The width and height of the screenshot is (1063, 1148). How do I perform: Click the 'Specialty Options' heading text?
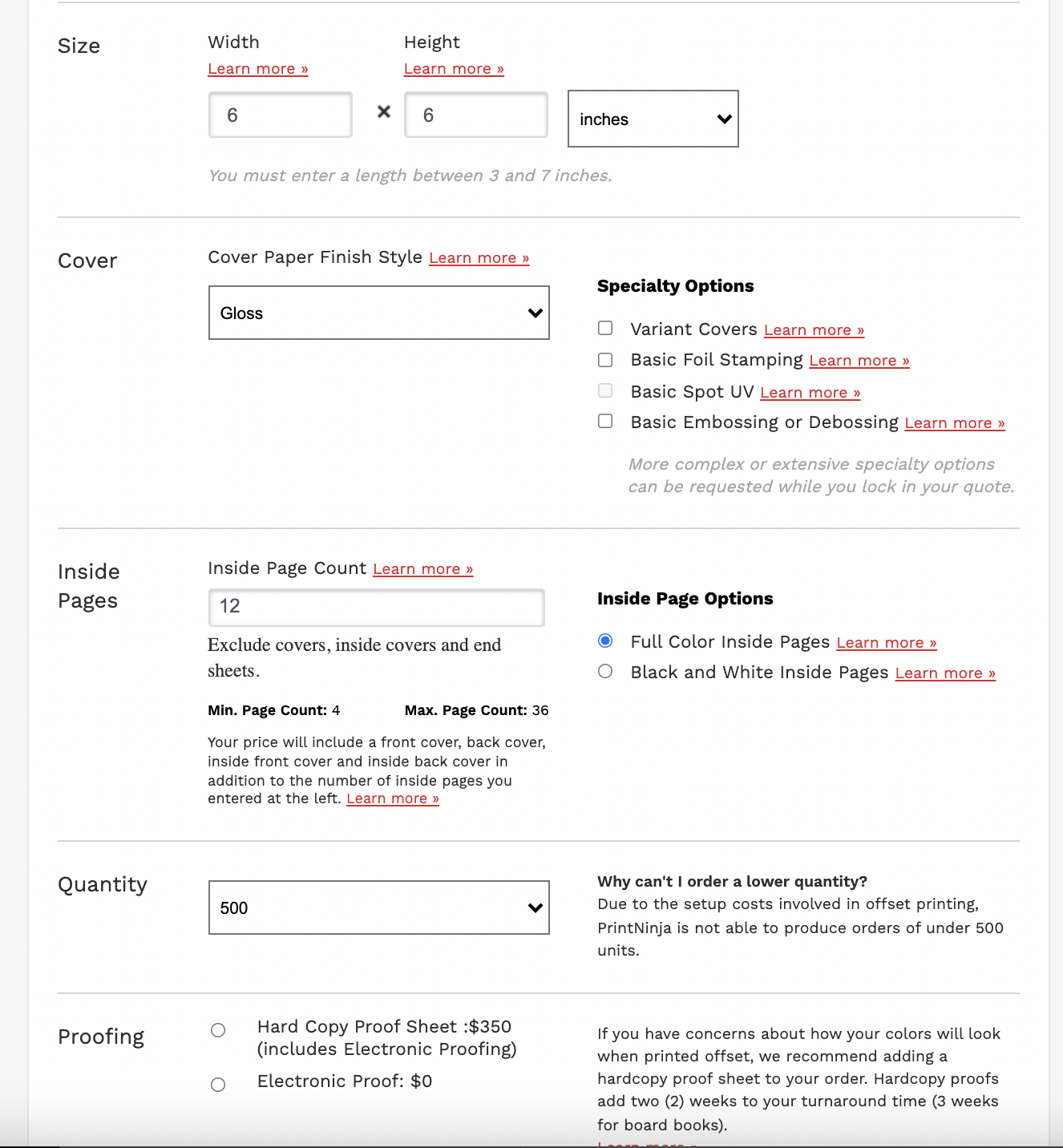pos(676,286)
